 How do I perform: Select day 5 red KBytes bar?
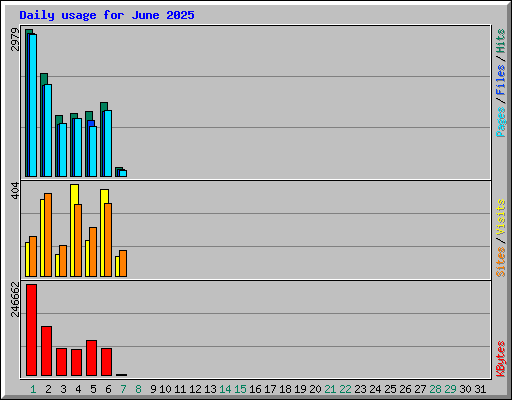click(91, 358)
